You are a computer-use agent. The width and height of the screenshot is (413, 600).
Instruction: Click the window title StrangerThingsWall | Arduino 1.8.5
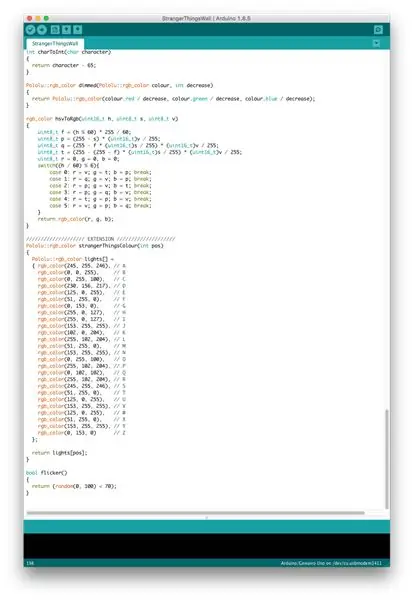(x=206, y=18)
